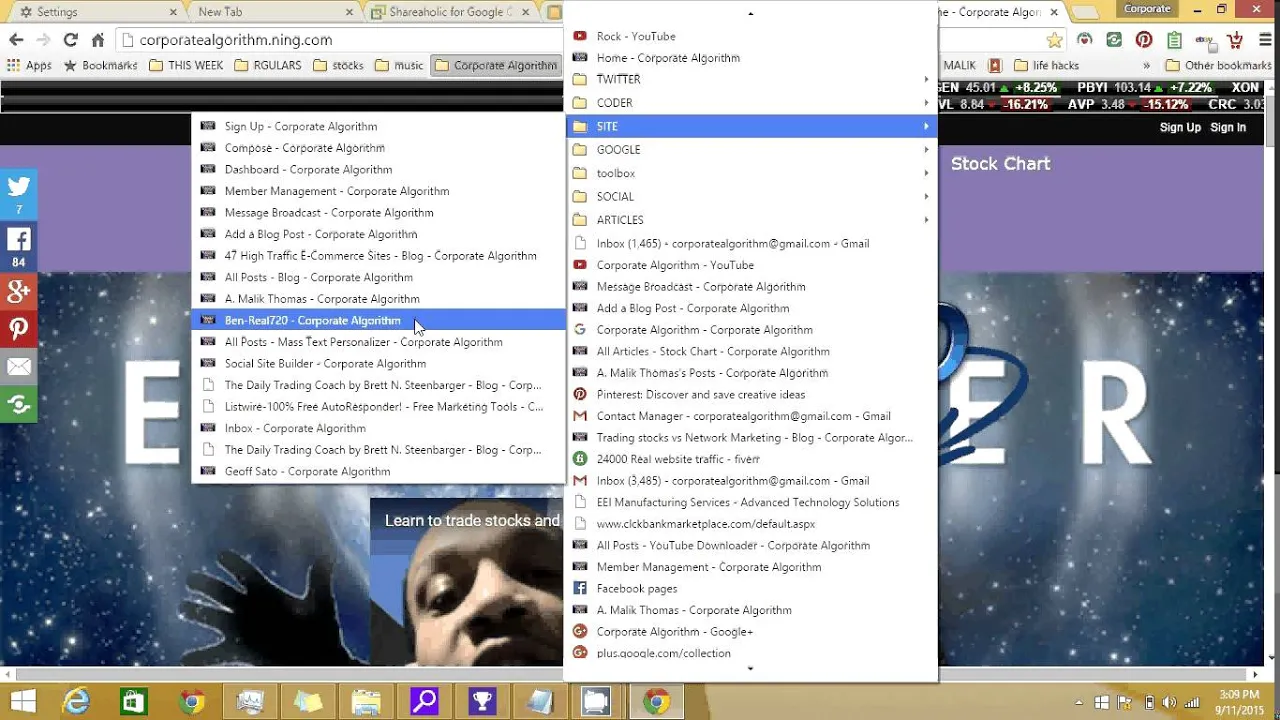Expand the SOCIAL bookmark folder
The height and width of the screenshot is (720, 1280).
coord(750,197)
